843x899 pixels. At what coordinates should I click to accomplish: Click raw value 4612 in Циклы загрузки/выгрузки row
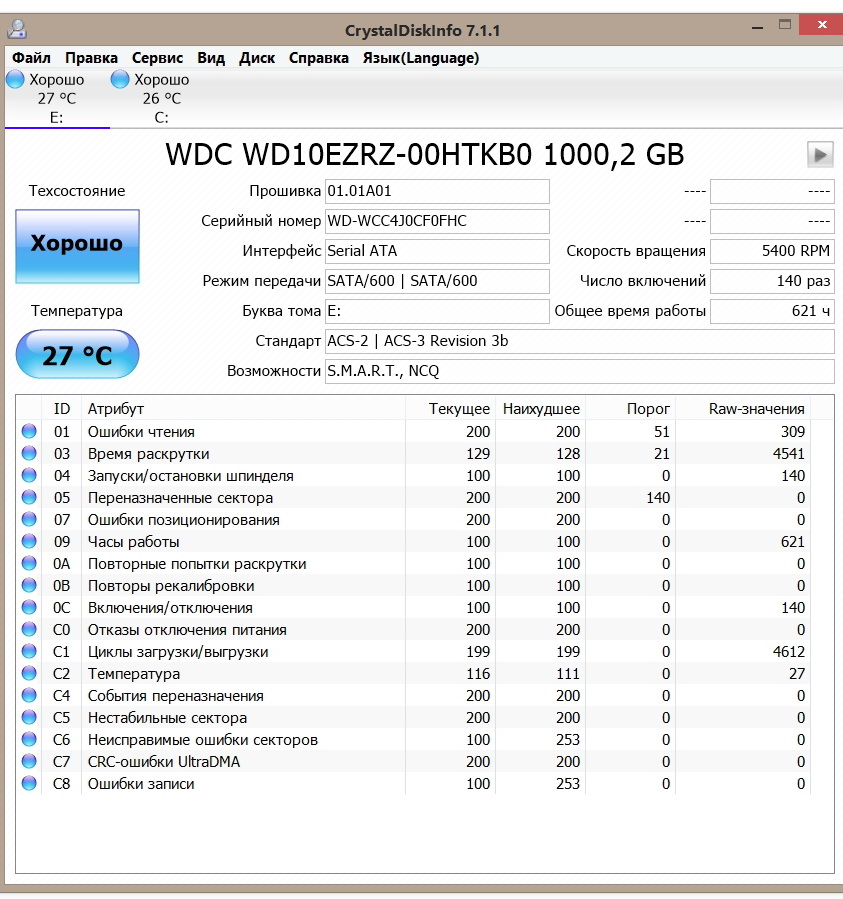coord(789,651)
